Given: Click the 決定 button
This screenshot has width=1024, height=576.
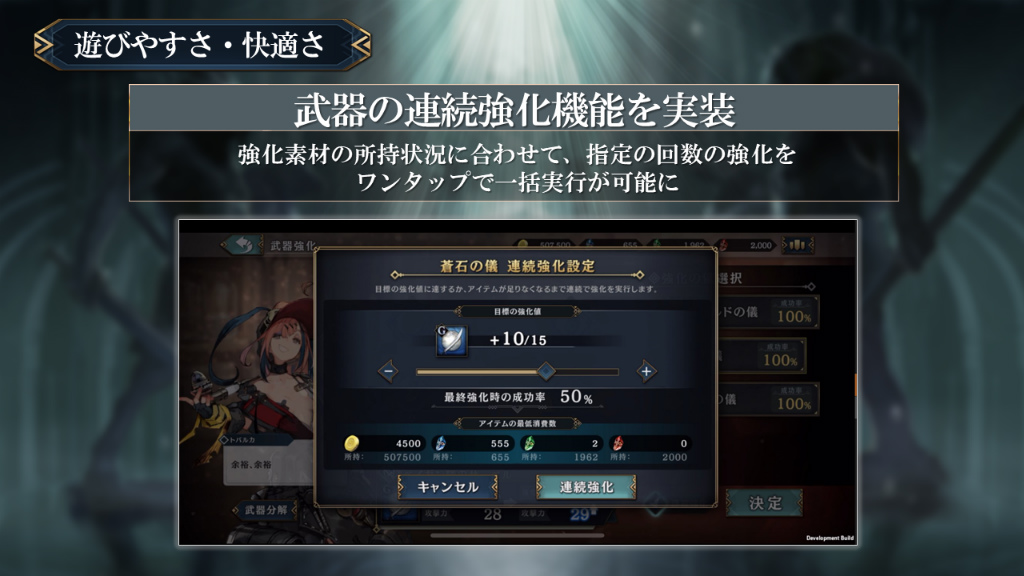Looking at the screenshot, I should (x=765, y=503).
